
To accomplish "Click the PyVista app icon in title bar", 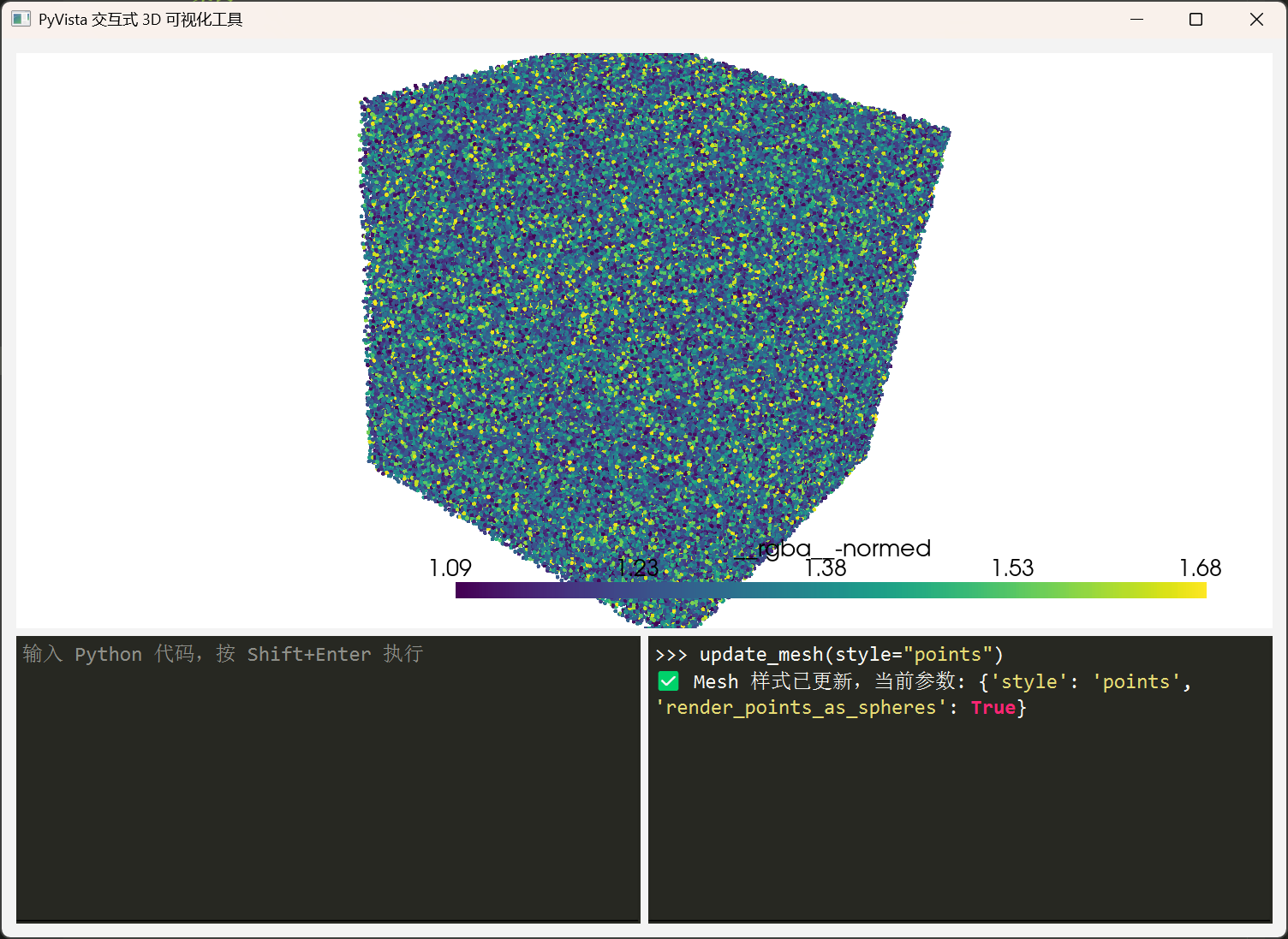I will tap(21, 19).
